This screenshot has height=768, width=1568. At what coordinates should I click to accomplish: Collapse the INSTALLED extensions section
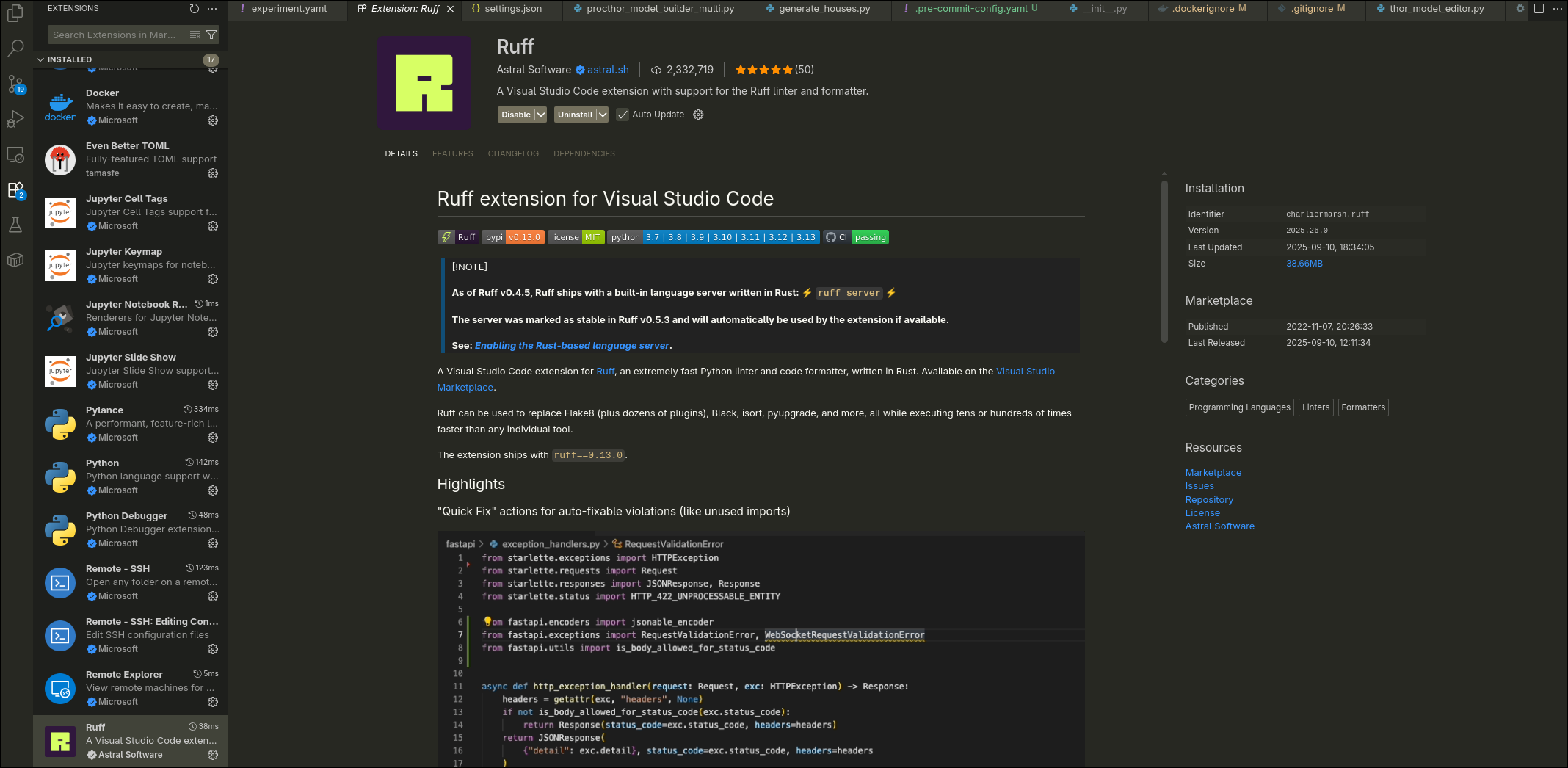131,59
